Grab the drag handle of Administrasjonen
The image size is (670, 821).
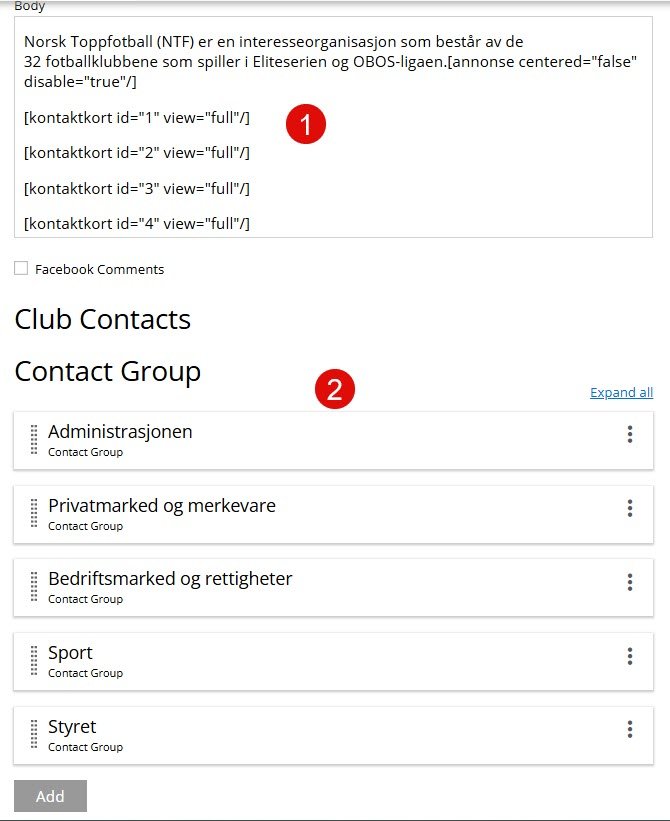click(34, 440)
